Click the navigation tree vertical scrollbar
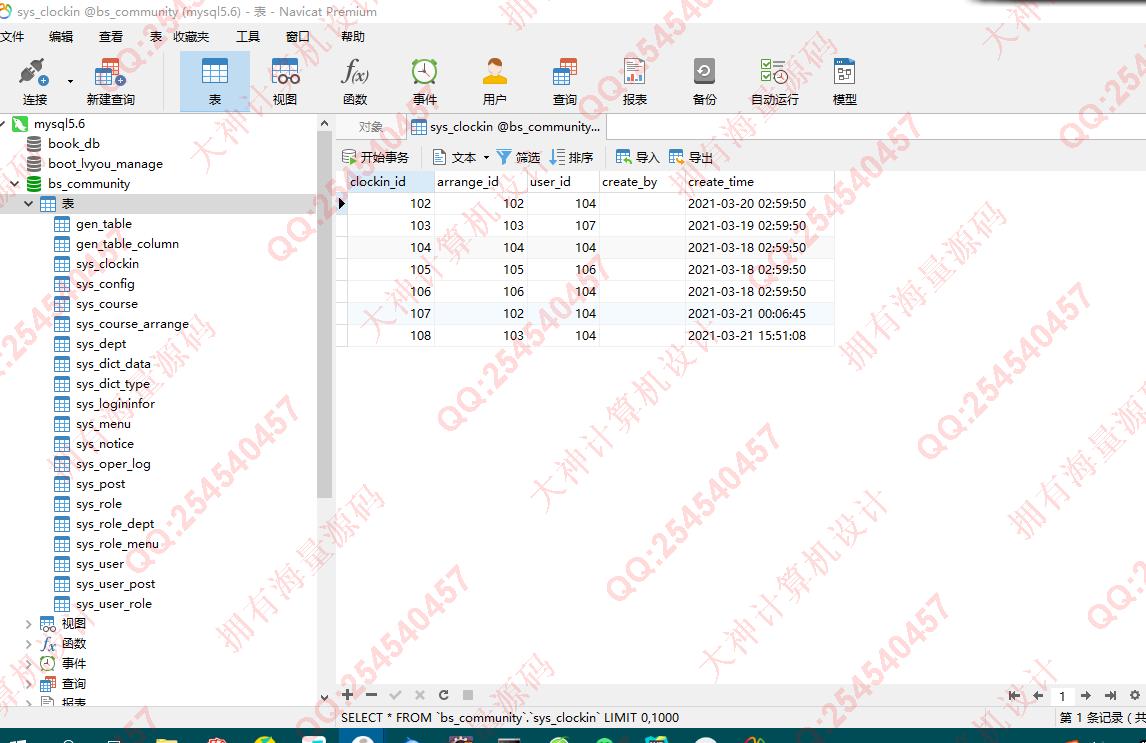Image resolution: width=1146 pixels, height=743 pixels. (325, 315)
